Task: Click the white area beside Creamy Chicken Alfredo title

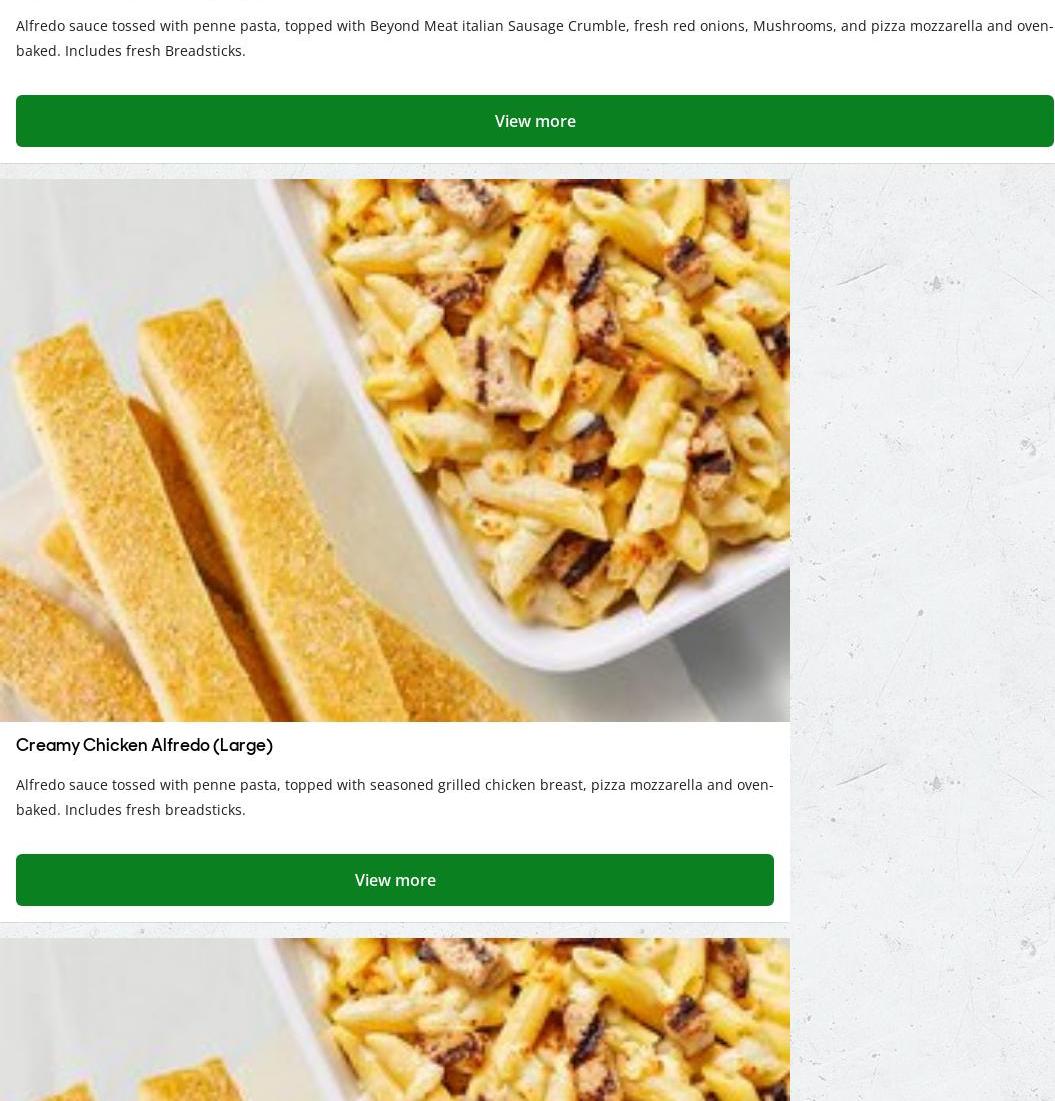Action: coord(527,745)
